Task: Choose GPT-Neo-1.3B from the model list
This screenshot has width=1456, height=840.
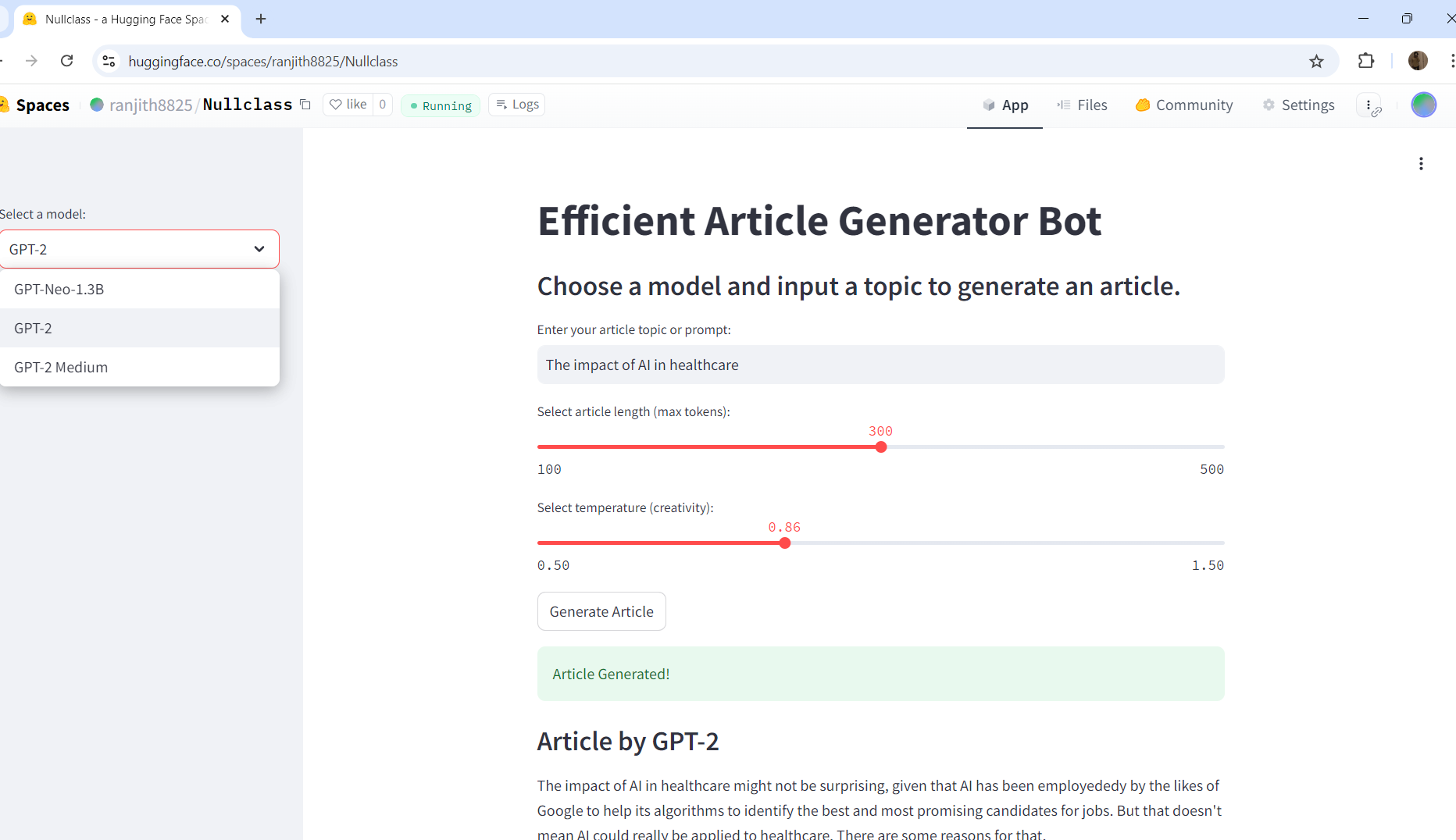Action: coord(140,289)
